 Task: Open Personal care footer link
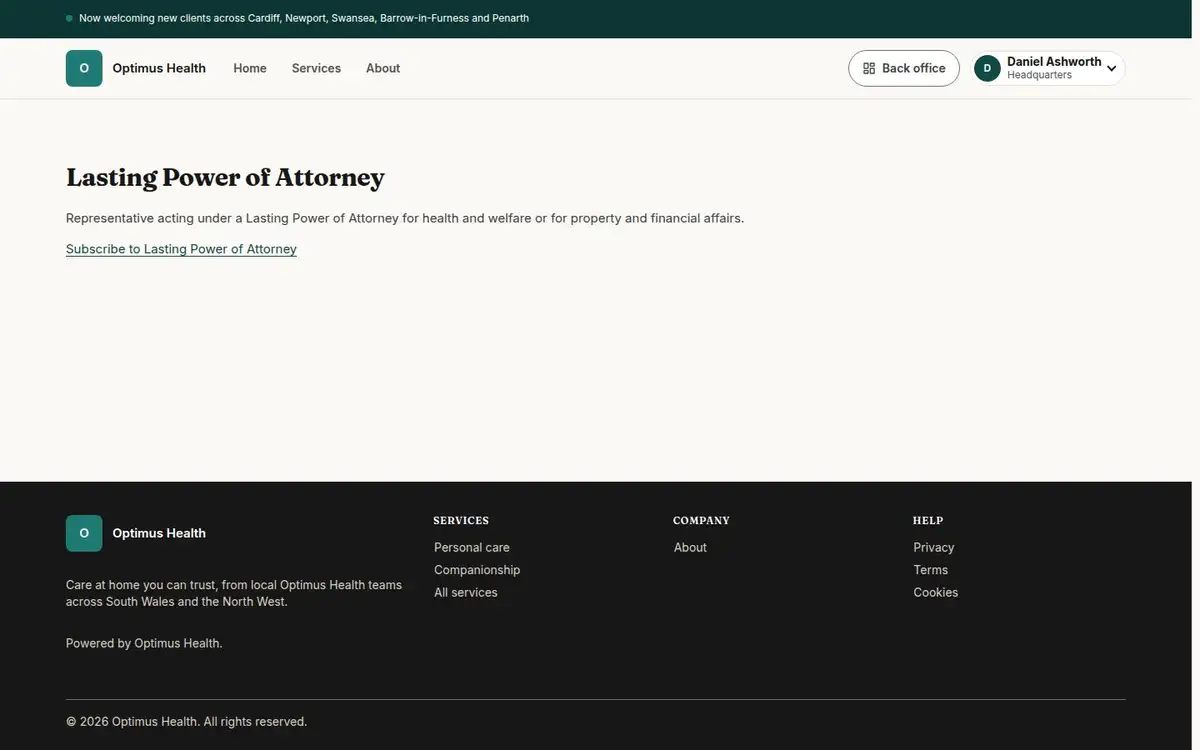(x=472, y=547)
